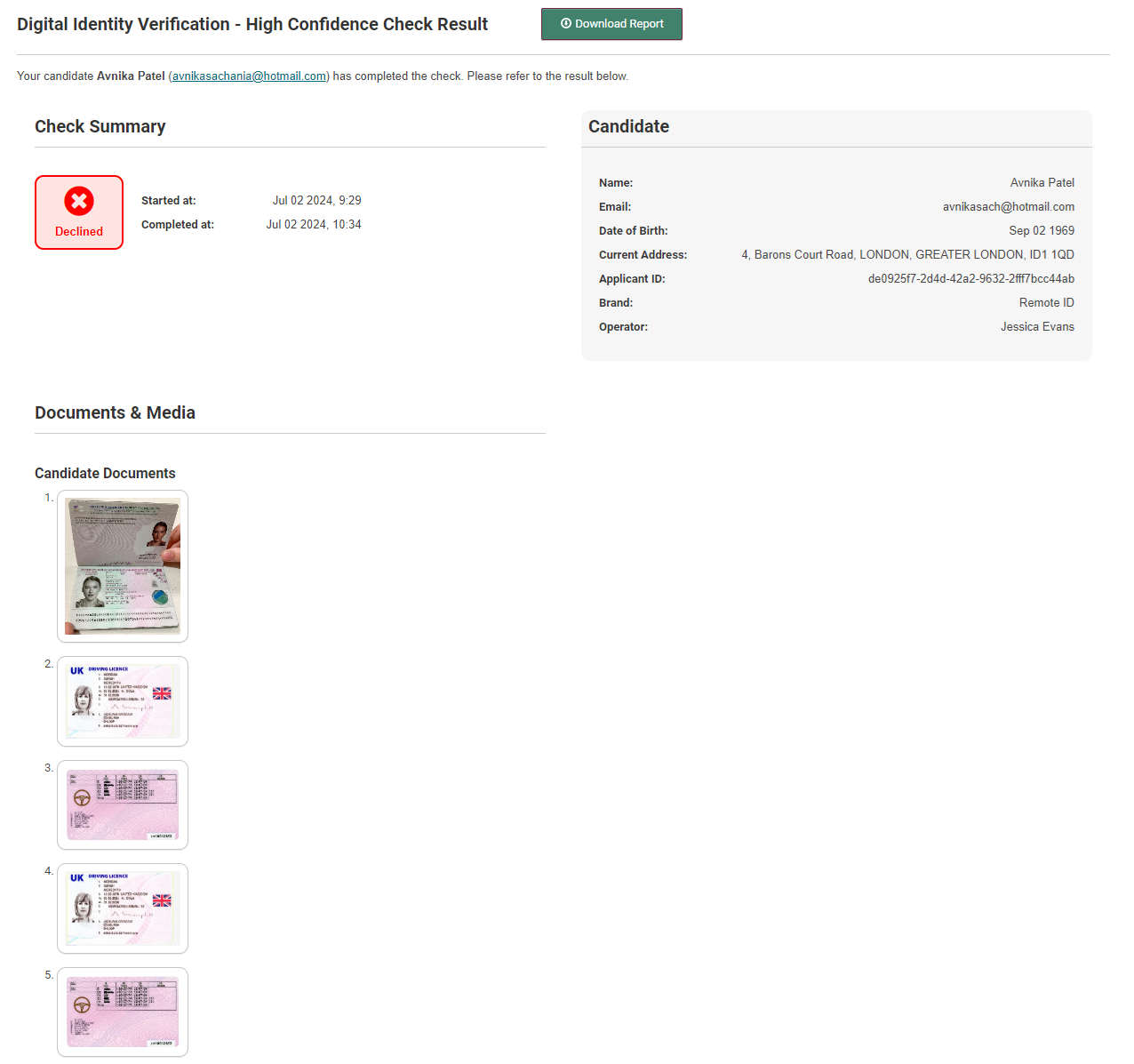
Task: Click the steering wheel icon on document 5
Action: [x=82, y=1005]
